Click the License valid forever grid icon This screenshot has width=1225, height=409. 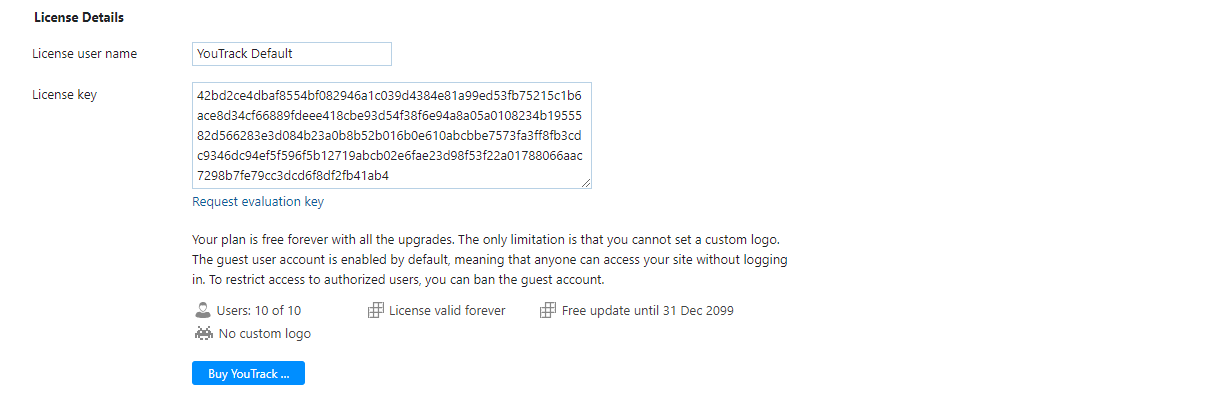[376, 311]
